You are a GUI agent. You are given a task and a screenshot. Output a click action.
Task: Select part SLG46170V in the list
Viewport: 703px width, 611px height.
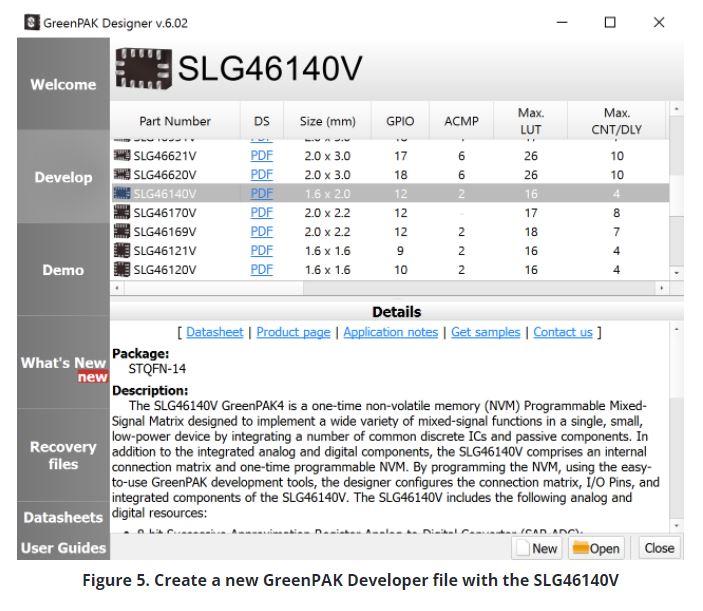(x=390, y=212)
